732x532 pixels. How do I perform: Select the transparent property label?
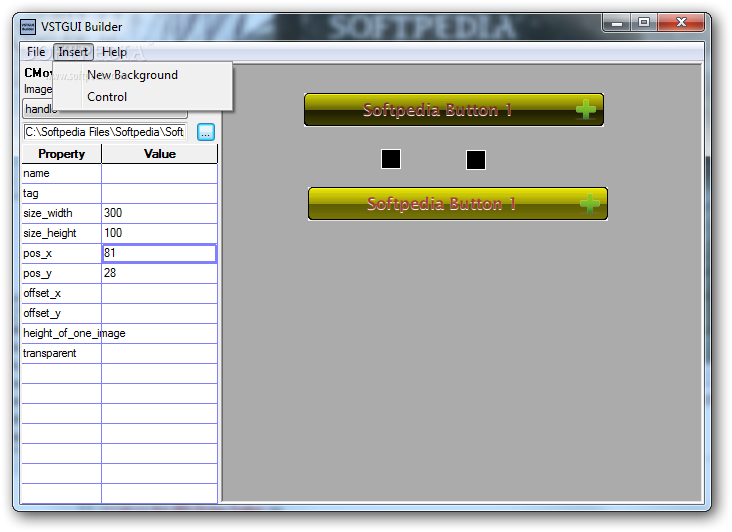point(62,354)
